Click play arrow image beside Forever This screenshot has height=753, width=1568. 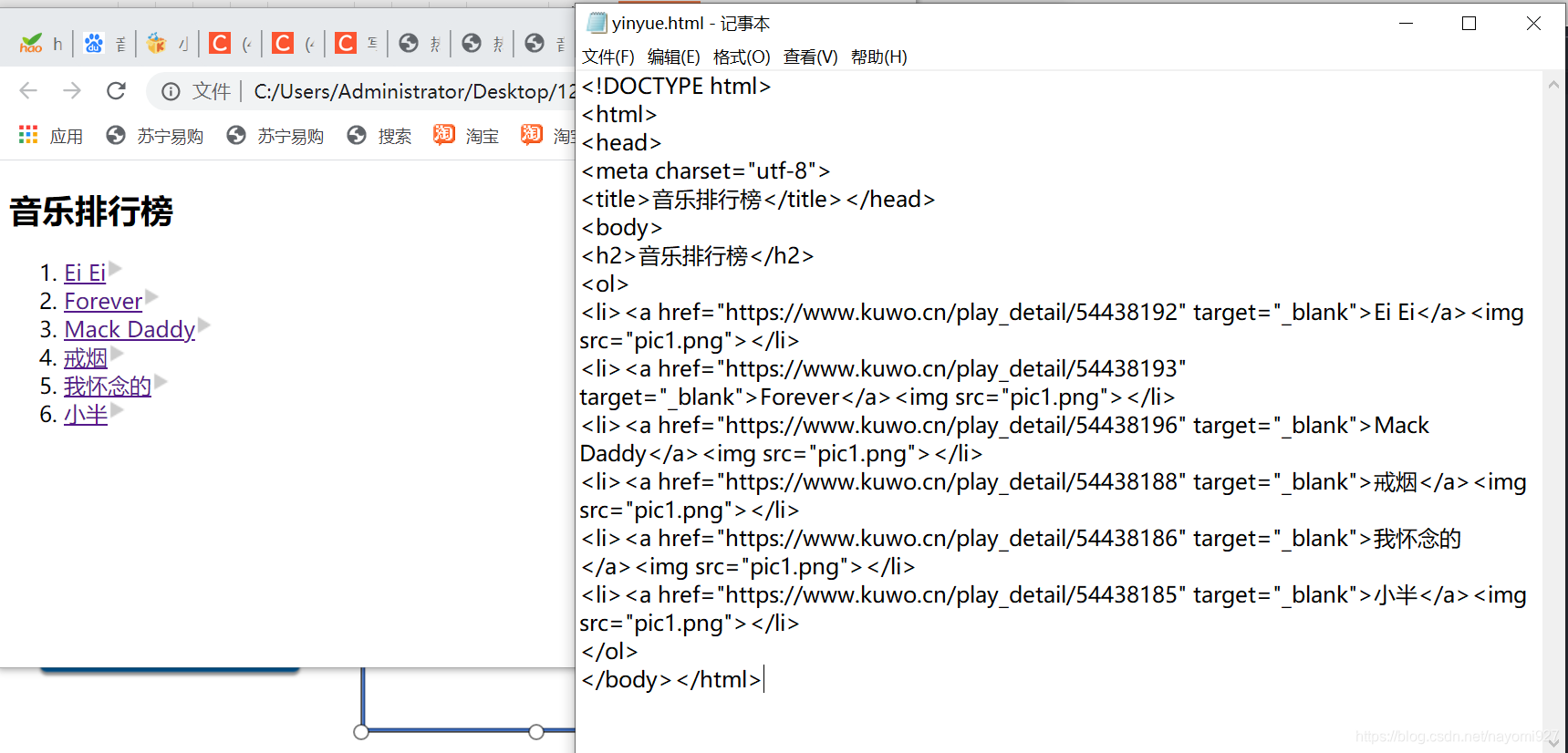pos(152,297)
